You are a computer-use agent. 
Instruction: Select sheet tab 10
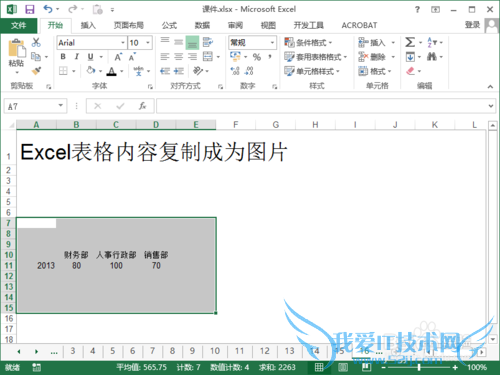tap(215, 351)
